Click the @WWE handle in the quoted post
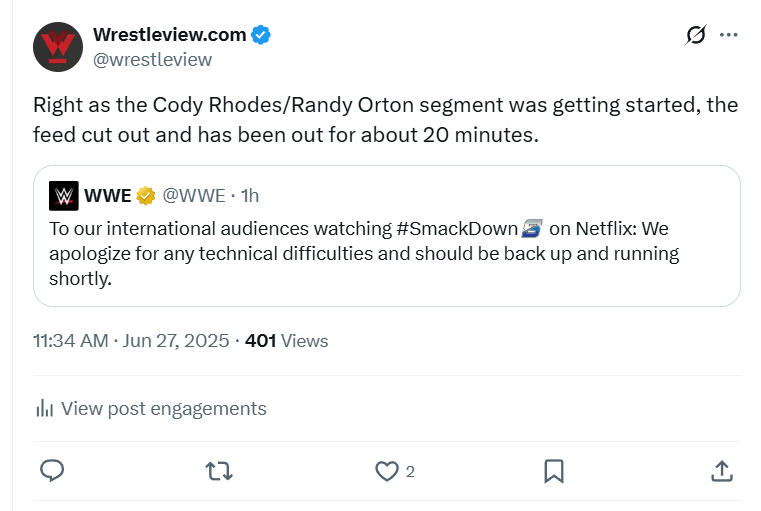This screenshot has width=761, height=511. (194, 194)
